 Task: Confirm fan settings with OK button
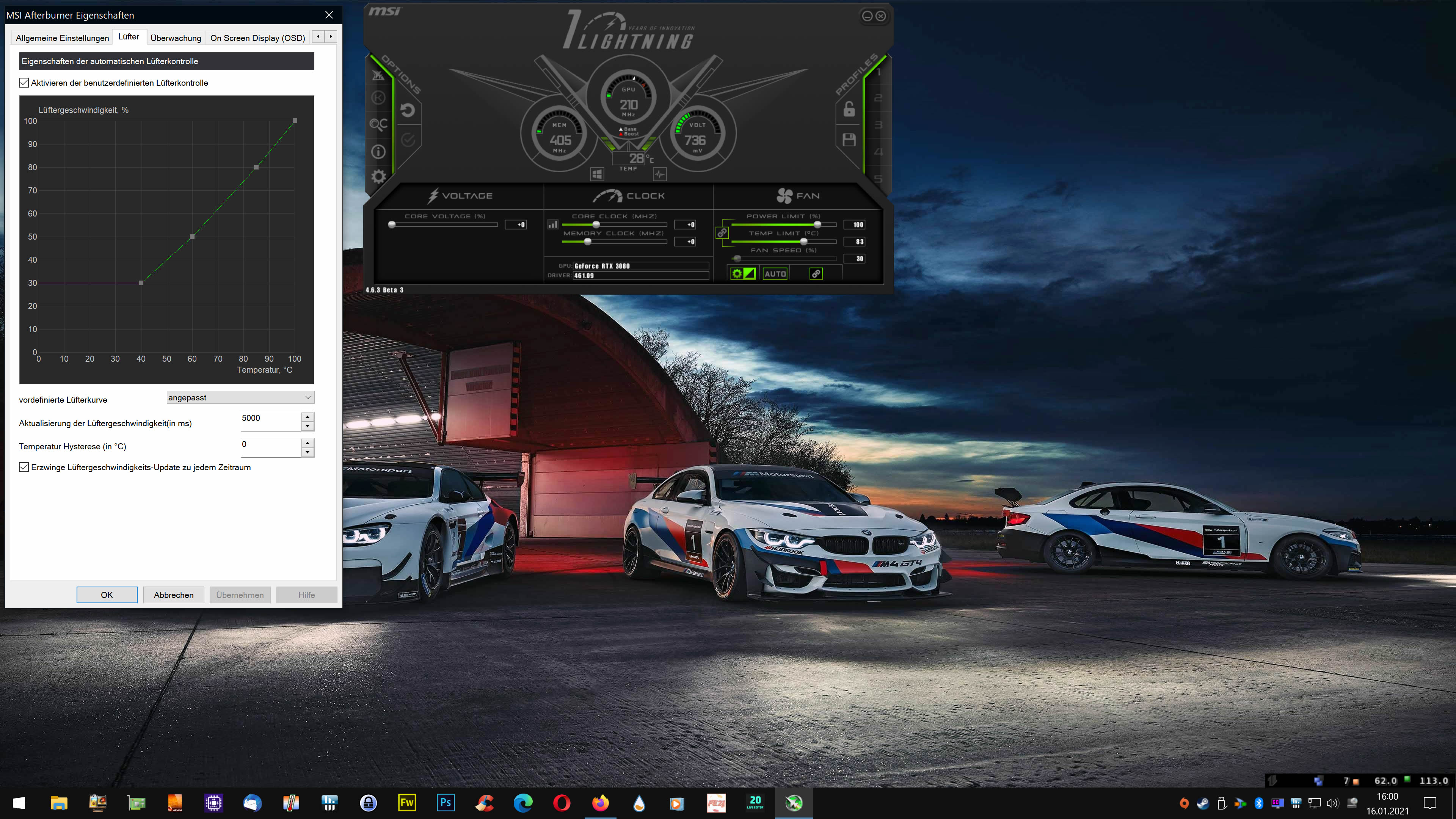(x=107, y=595)
